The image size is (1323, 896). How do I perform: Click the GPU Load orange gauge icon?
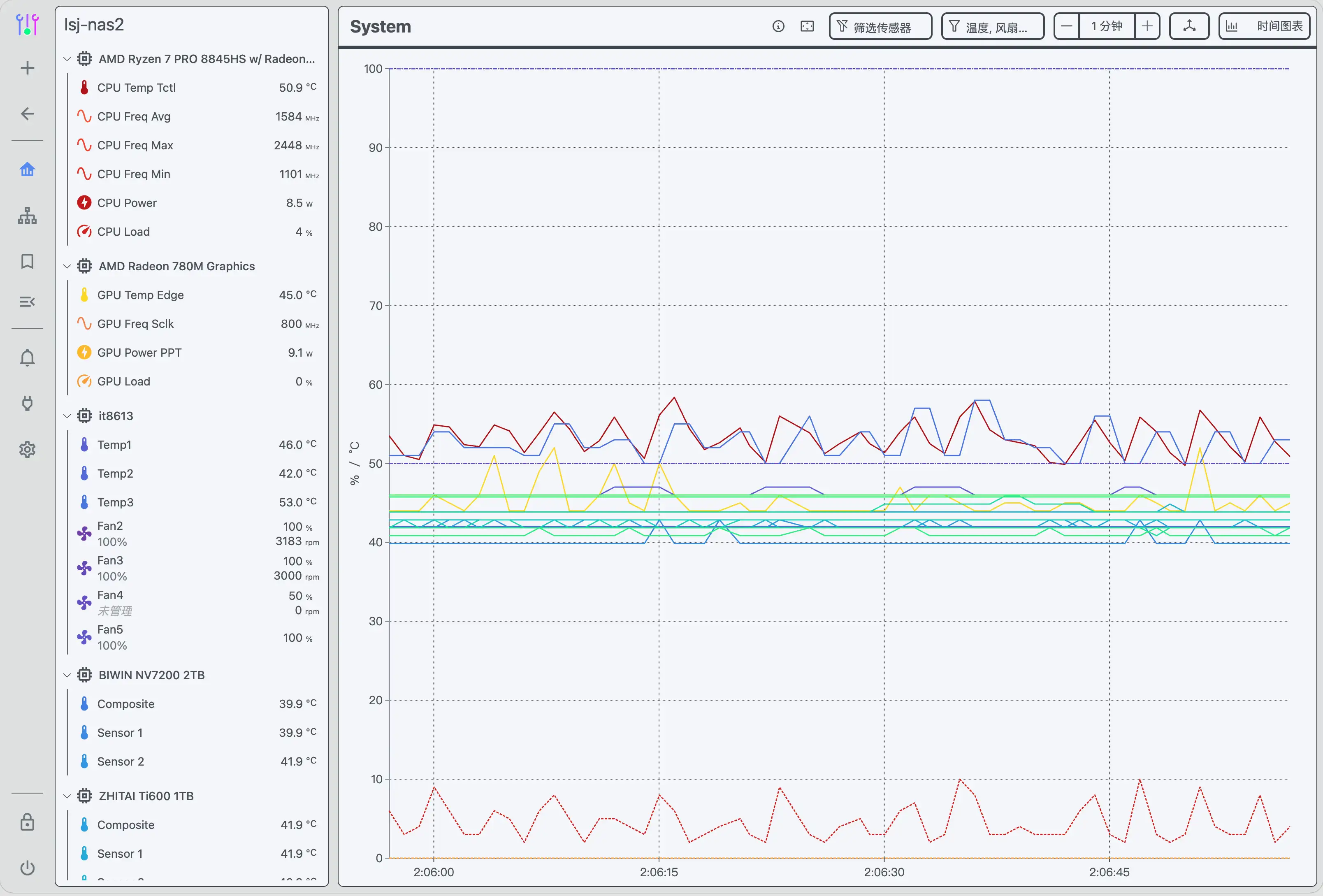click(x=84, y=381)
